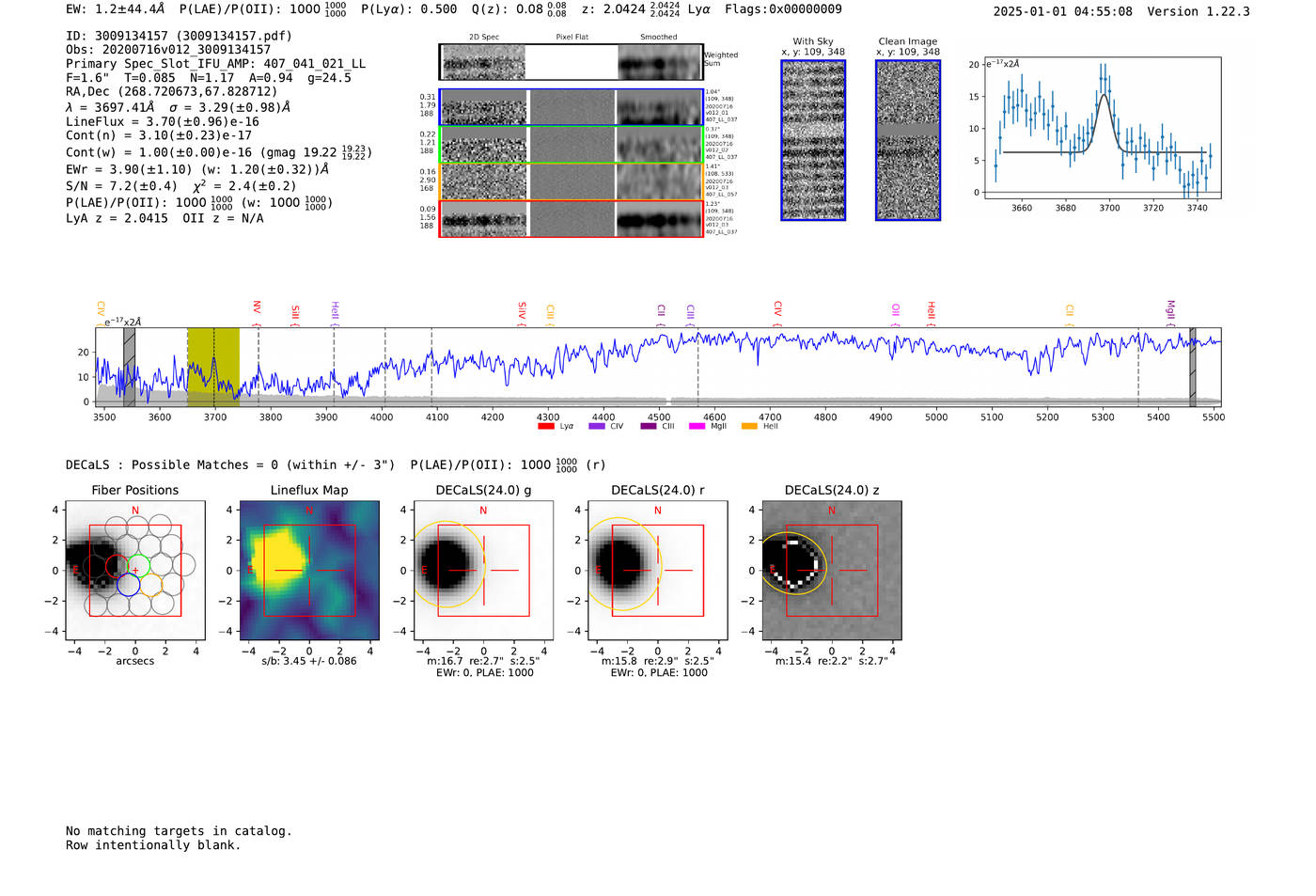Open the With Sky cutout image
1316x896 pixels.
point(813,140)
